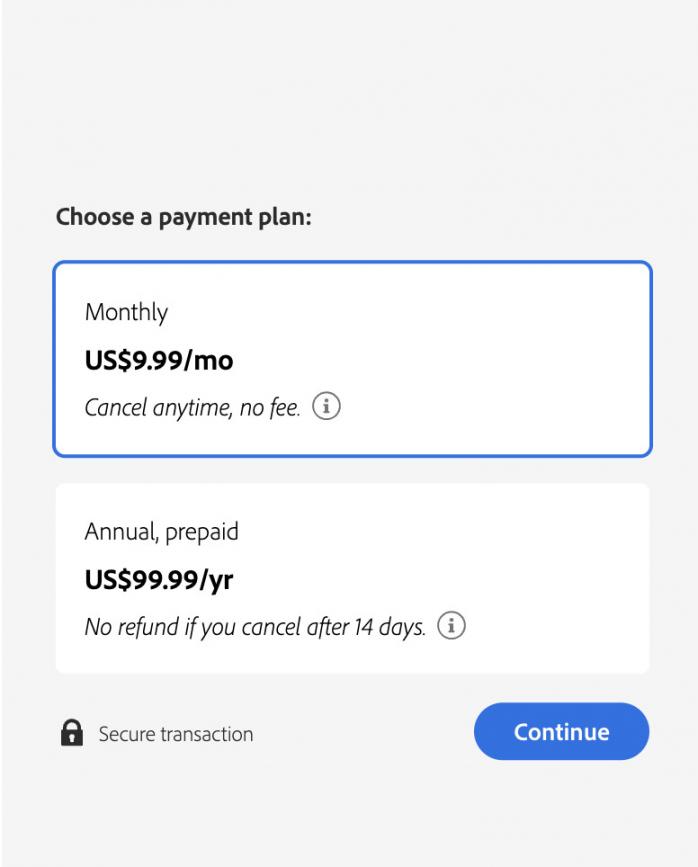Image resolution: width=698 pixels, height=867 pixels.
Task: Open info tooltip for Cancel anytime policy
Action: [327, 407]
